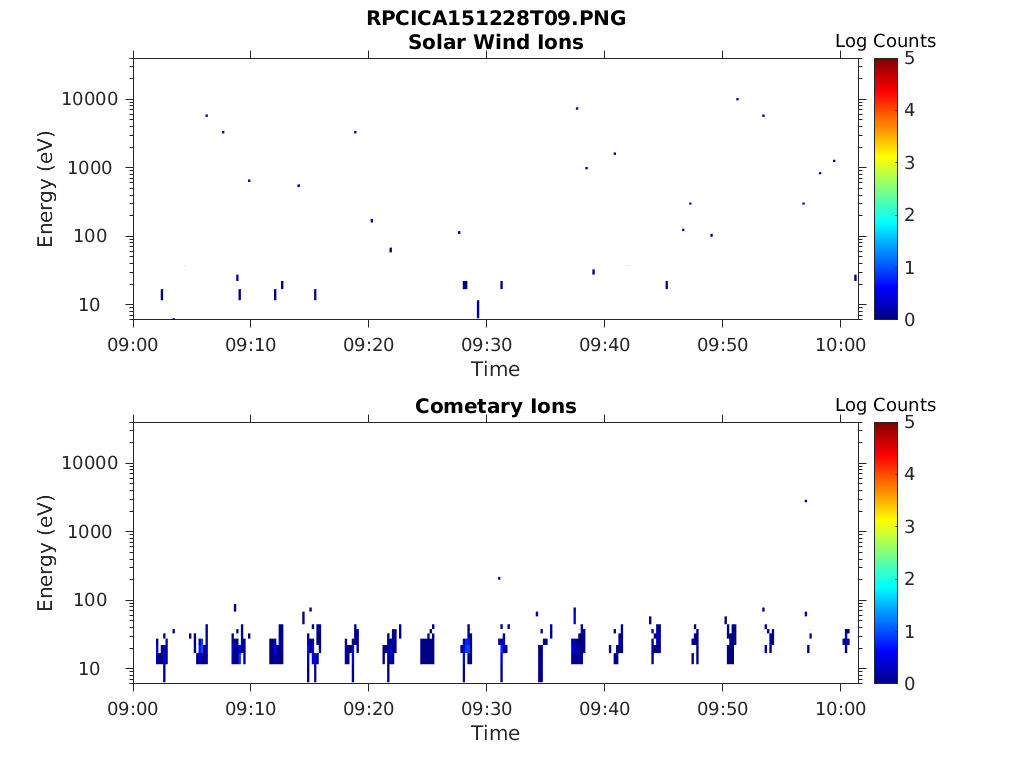The height and width of the screenshot is (768, 1024).
Task: Click the 09:40 tick label of the Cometary plot
Action: tap(605, 709)
